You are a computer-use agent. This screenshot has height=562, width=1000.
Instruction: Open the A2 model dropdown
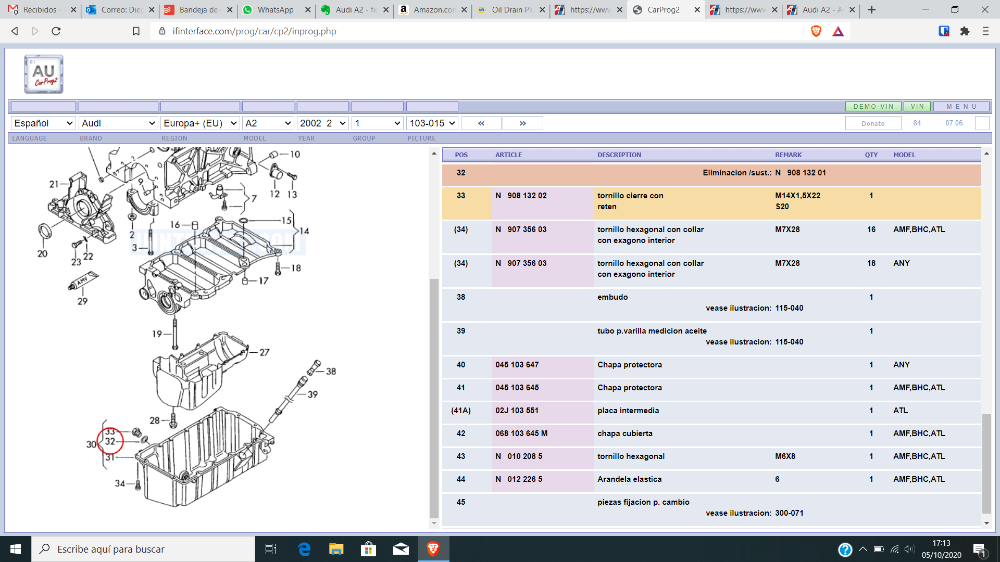[268, 123]
